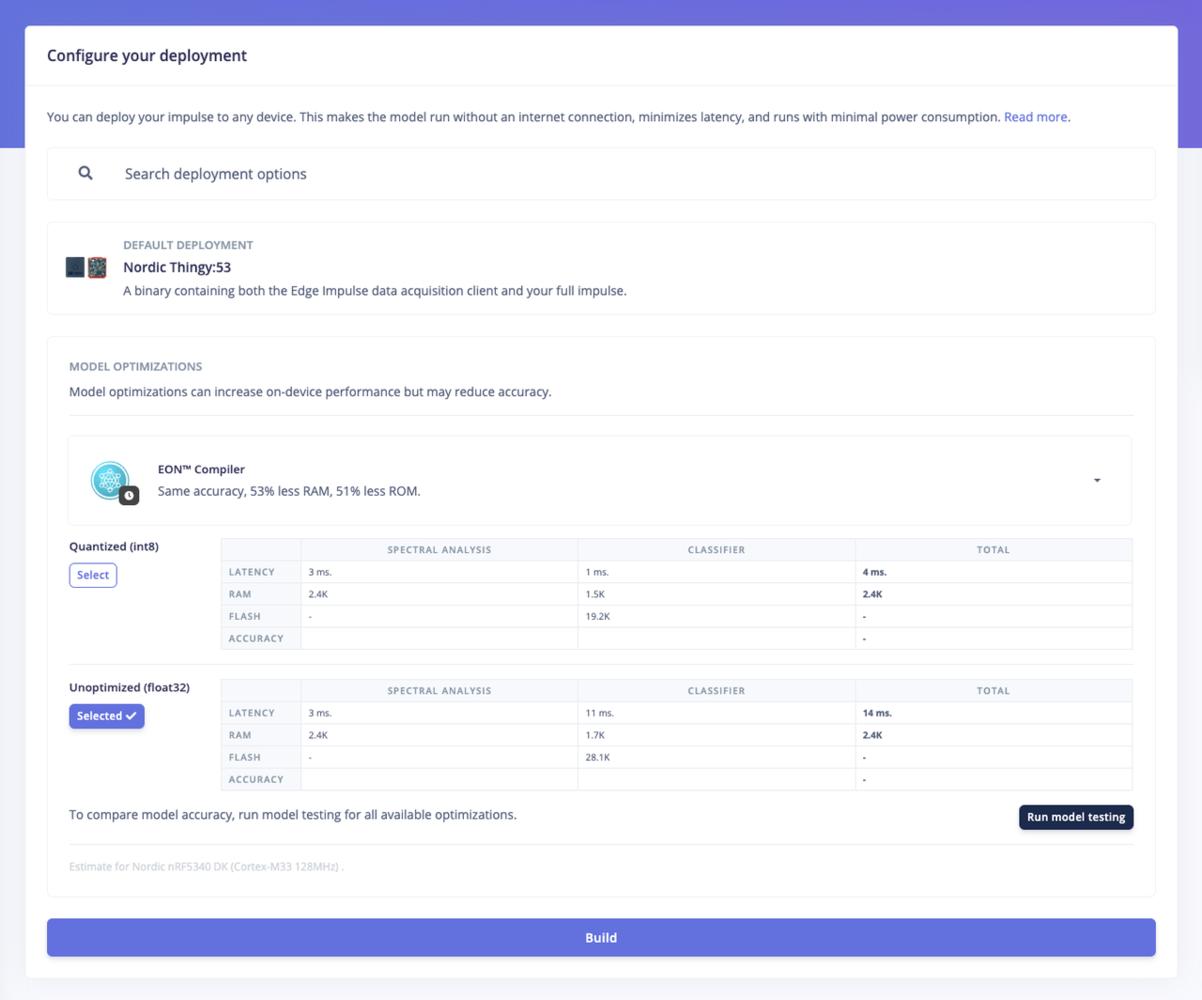Click the MODEL OPTIMIZATIONS heading
Viewport: 1202px width, 1000px height.
point(135,367)
